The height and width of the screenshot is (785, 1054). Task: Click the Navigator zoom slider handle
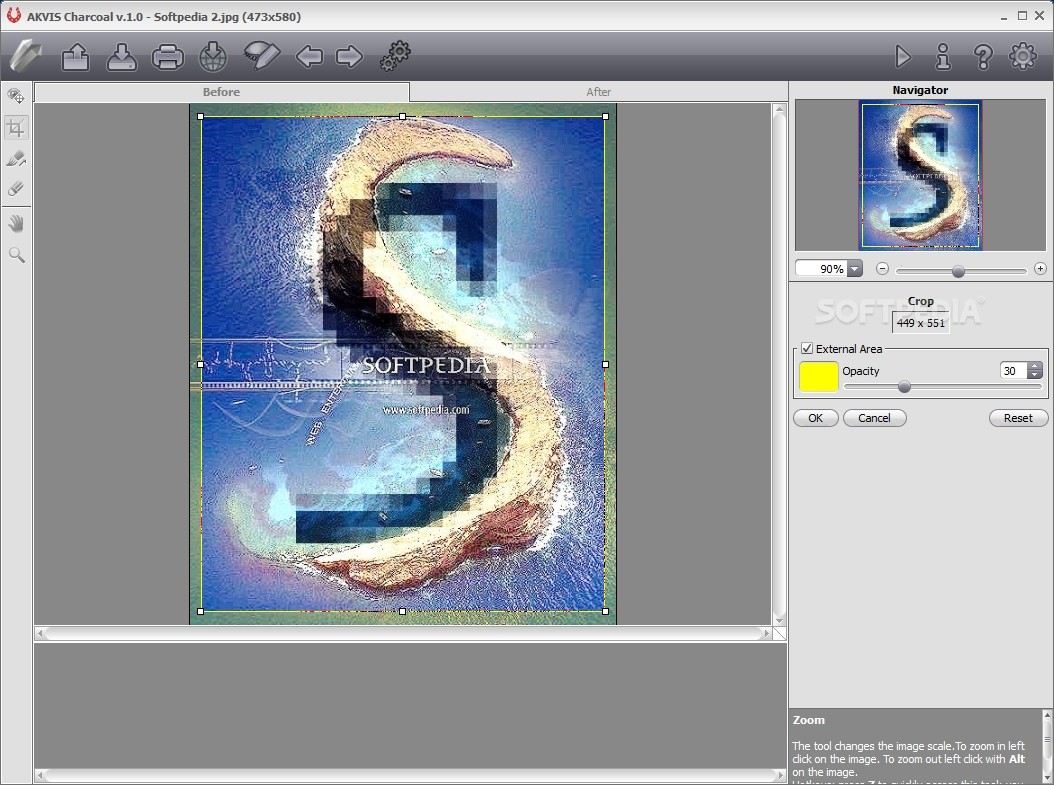click(959, 271)
